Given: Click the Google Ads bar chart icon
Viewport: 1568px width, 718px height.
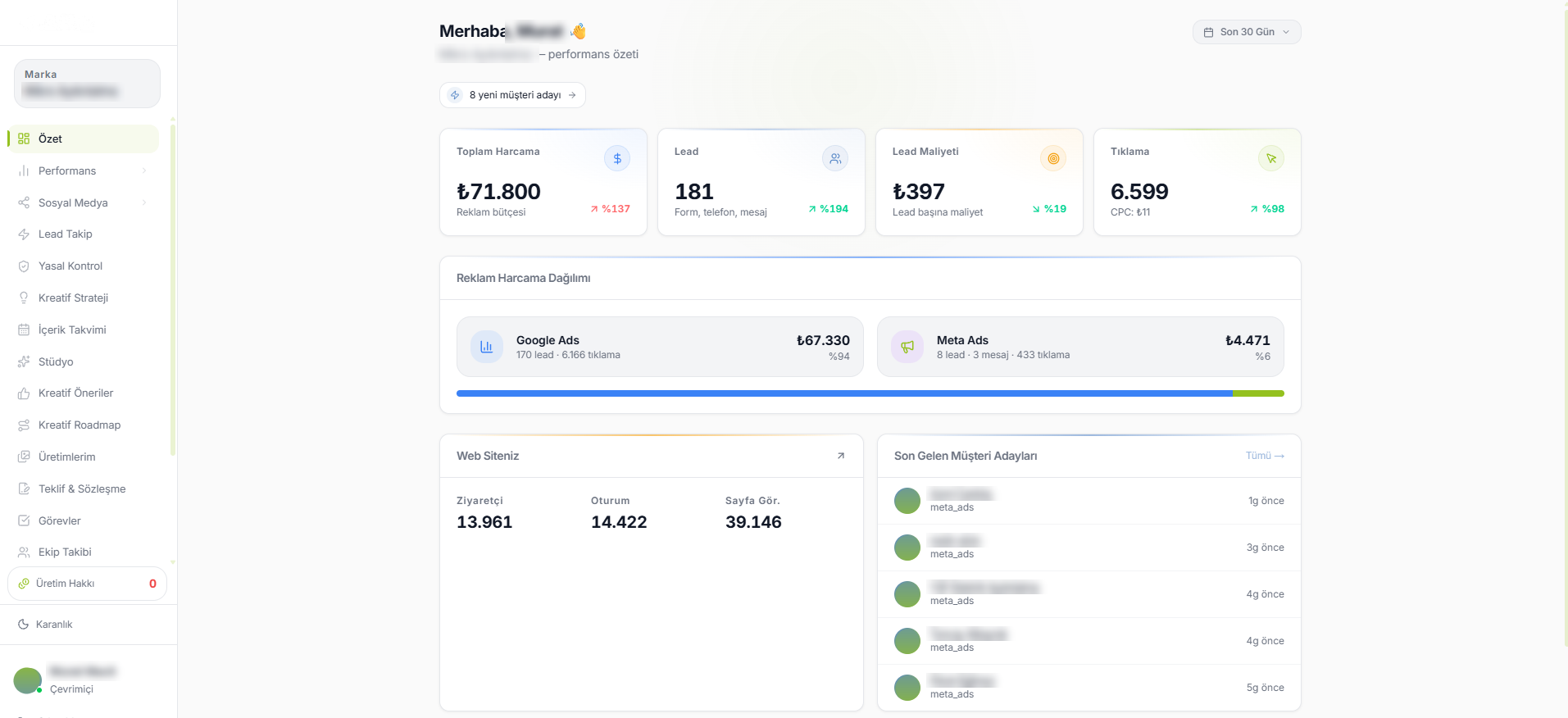Looking at the screenshot, I should (x=487, y=347).
